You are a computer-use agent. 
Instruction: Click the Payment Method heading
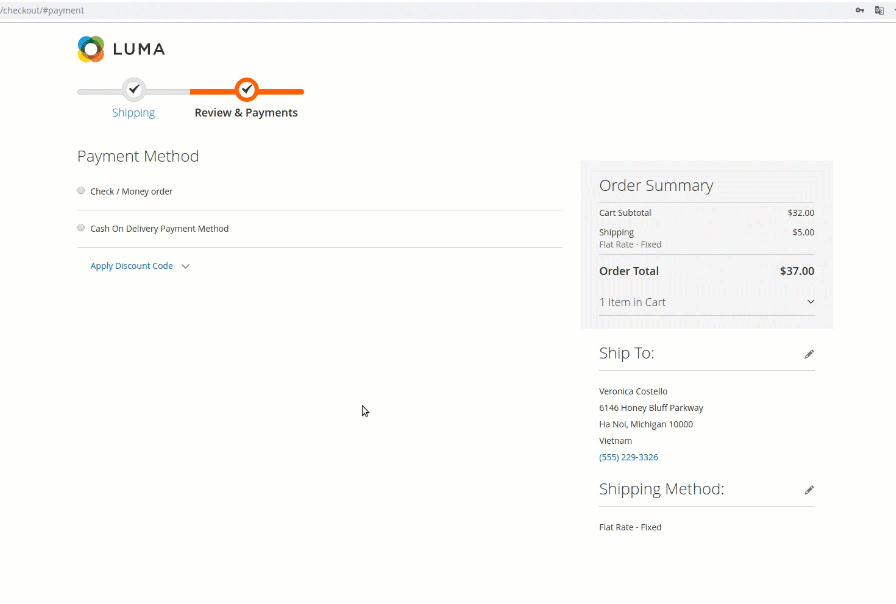coord(138,157)
